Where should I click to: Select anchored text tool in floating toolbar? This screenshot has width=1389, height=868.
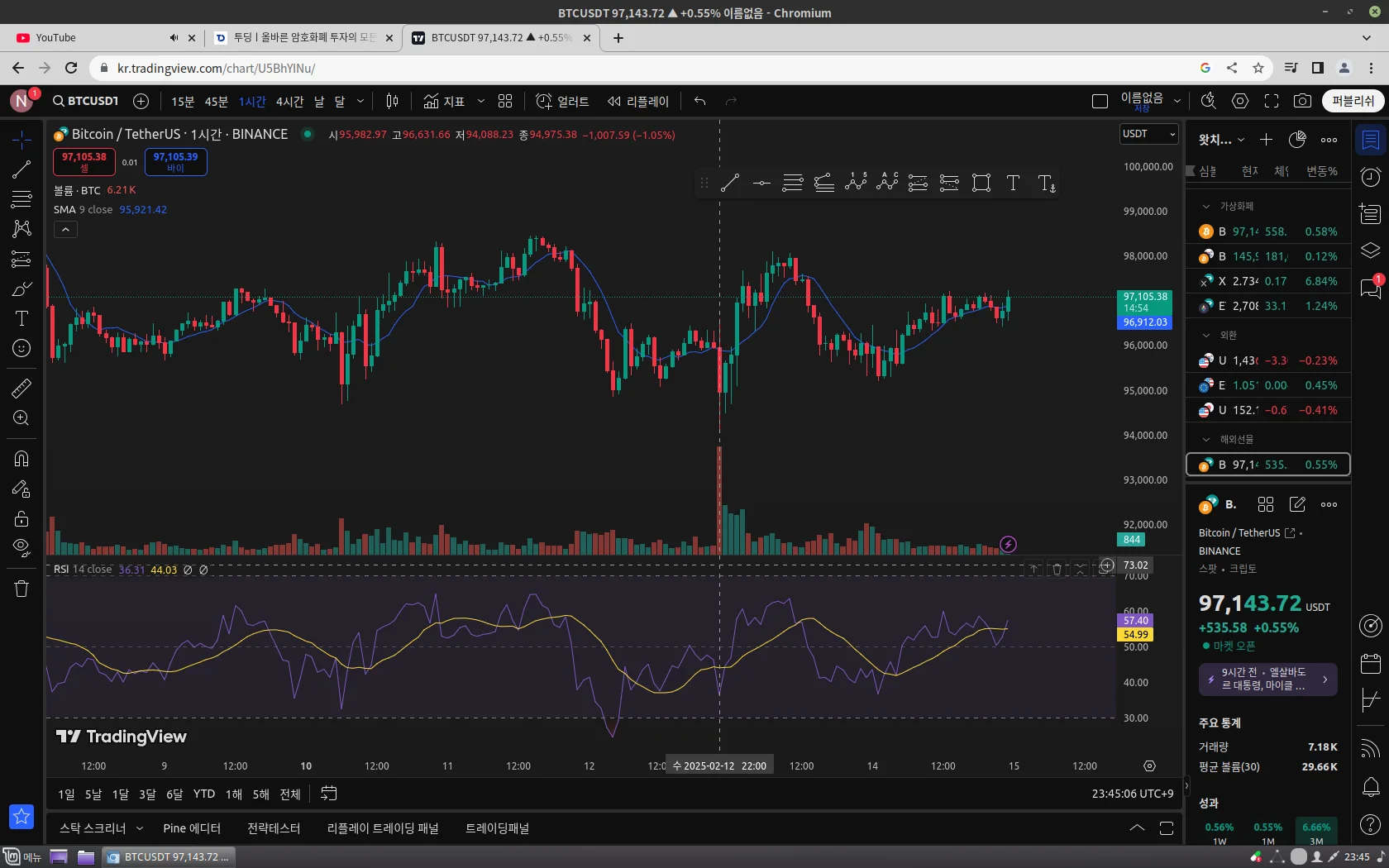click(x=1046, y=183)
